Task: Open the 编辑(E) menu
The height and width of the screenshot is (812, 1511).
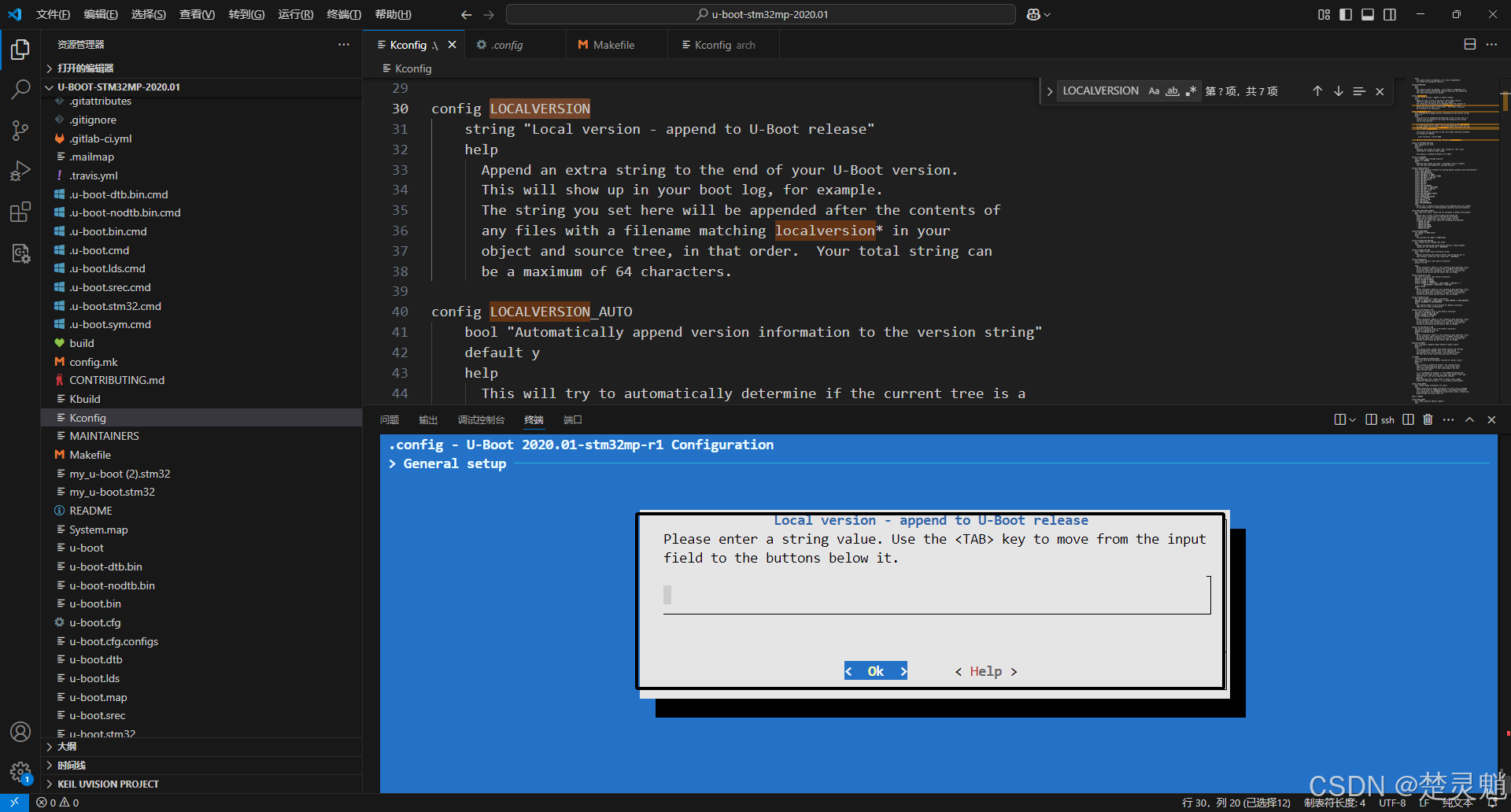Action: point(101,14)
